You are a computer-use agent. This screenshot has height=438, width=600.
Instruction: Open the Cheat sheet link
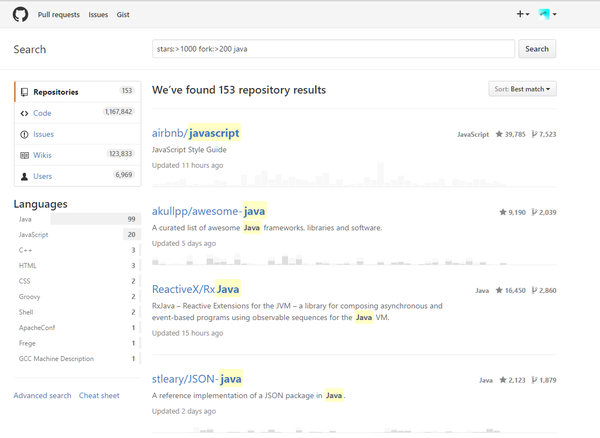99,396
